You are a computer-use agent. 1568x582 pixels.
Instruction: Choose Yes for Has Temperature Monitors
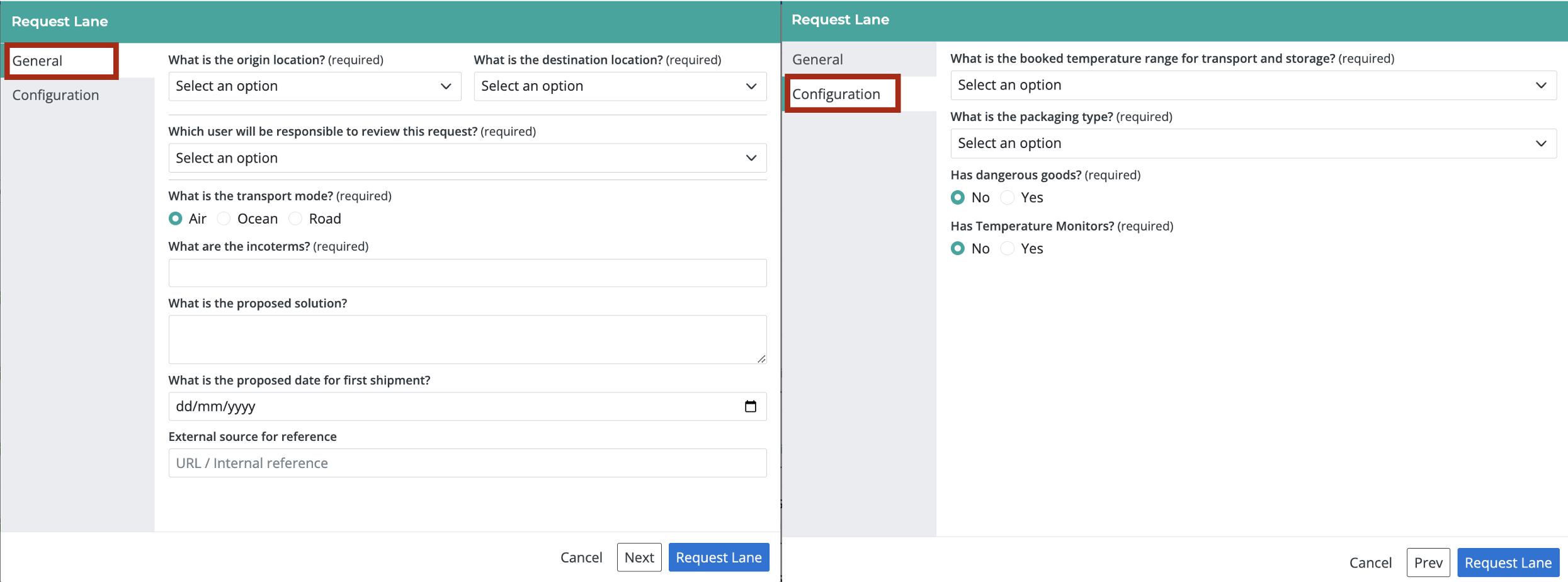[1008, 248]
